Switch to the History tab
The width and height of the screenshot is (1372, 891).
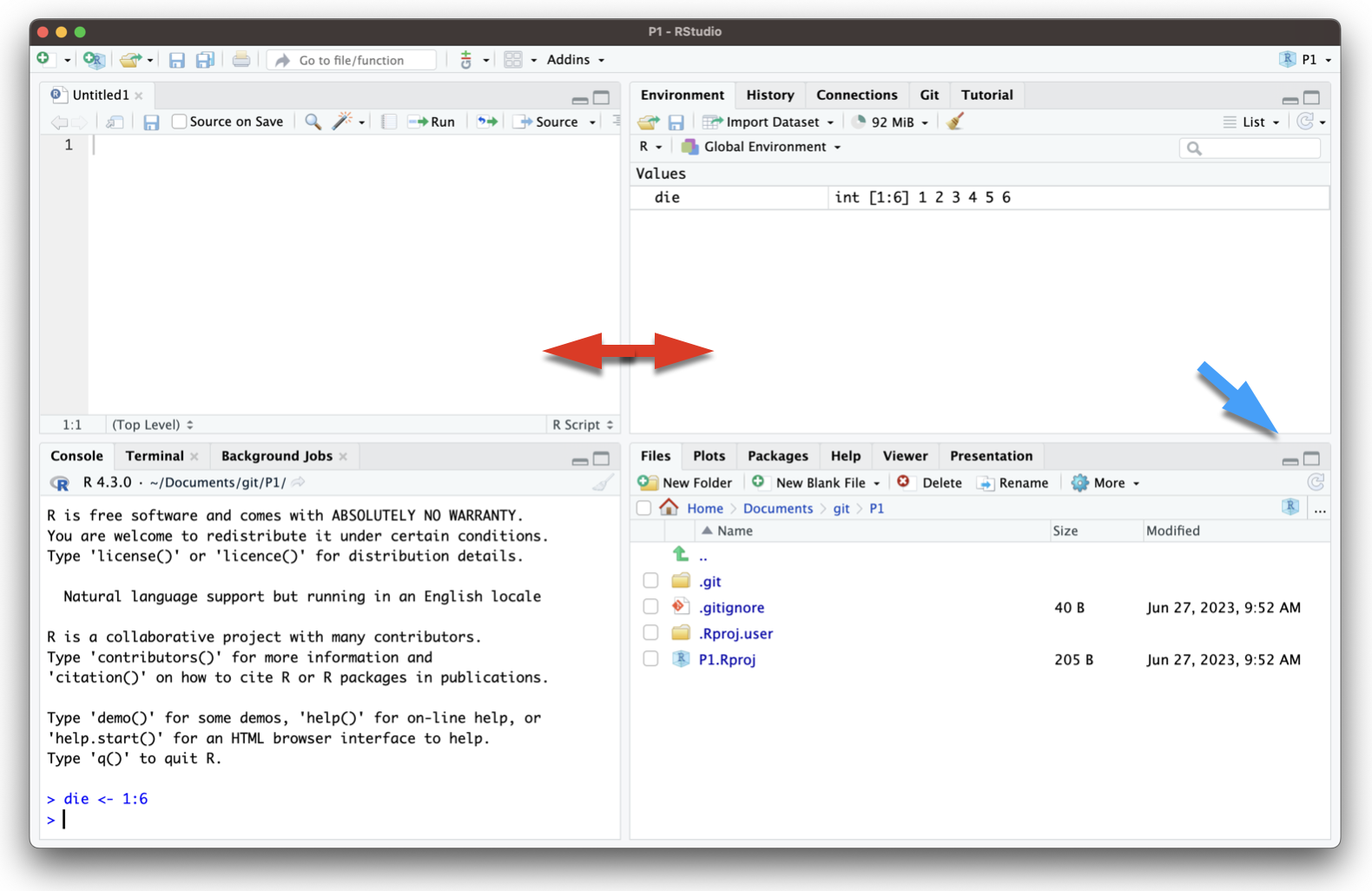[x=769, y=95]
